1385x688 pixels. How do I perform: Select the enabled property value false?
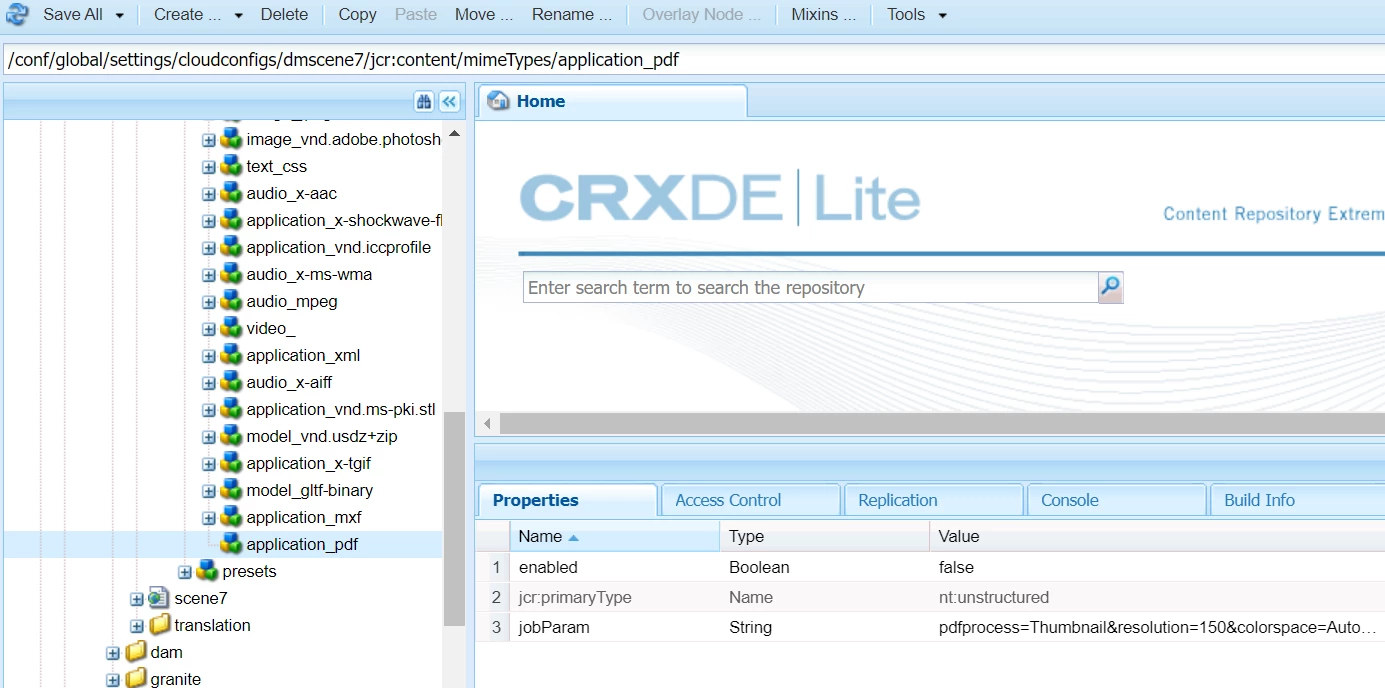pyautogui.click(x=956, y=567)
